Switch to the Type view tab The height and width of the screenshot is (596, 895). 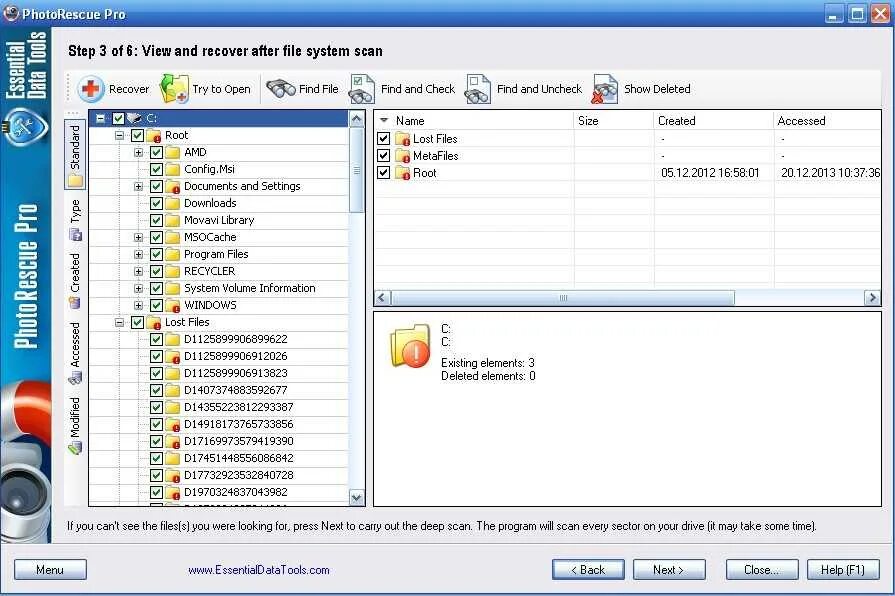[75, 220]
